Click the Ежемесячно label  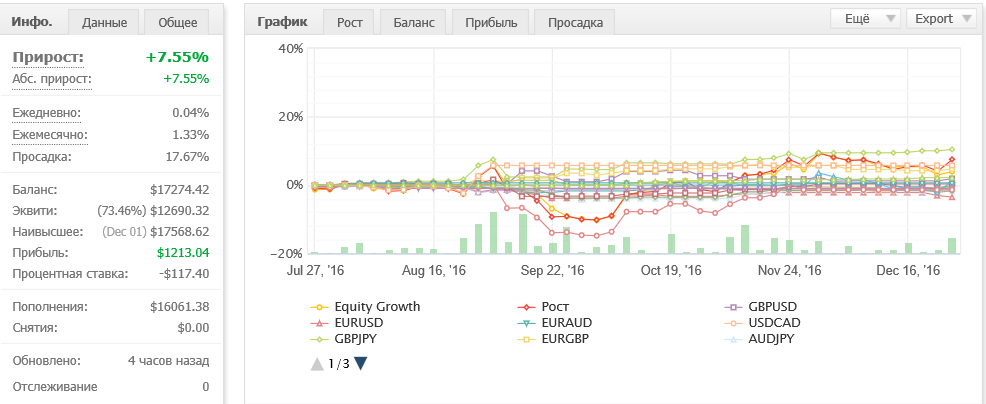[x=50, y=135]
